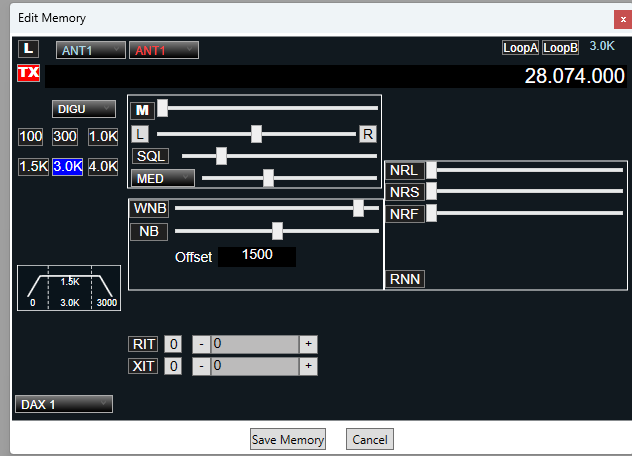Toggle the WNB noise blanker
The image size is (632, 456).
[x=149, y=208]
